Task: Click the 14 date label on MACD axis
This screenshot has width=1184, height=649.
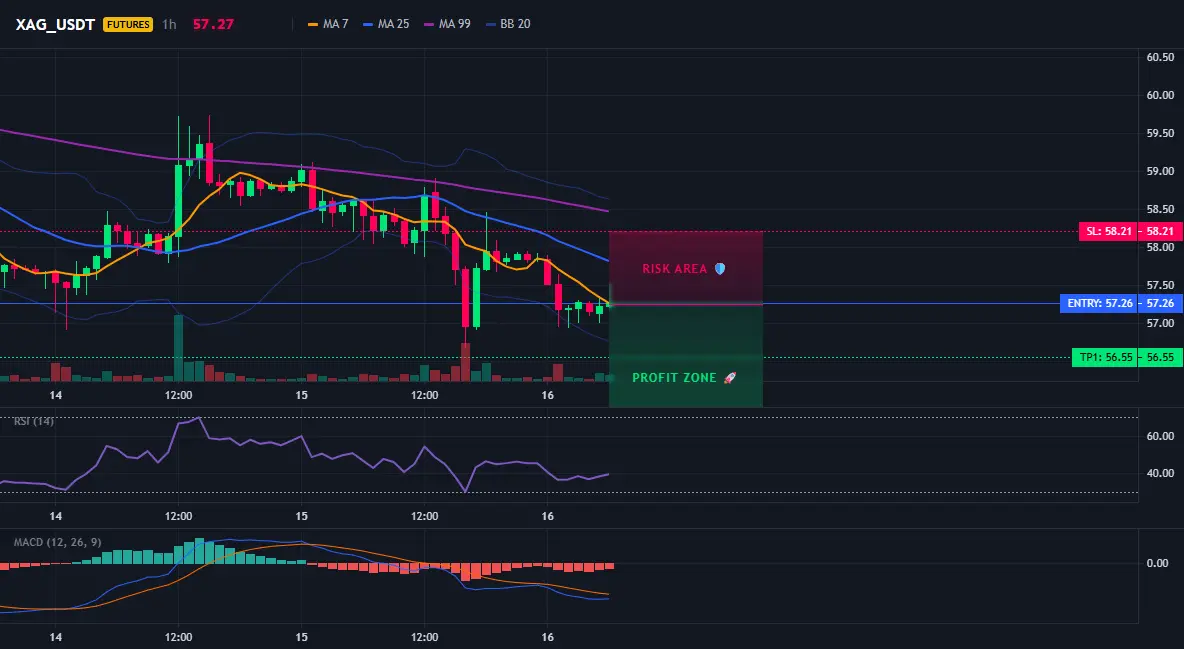Action: click(55, 637)
